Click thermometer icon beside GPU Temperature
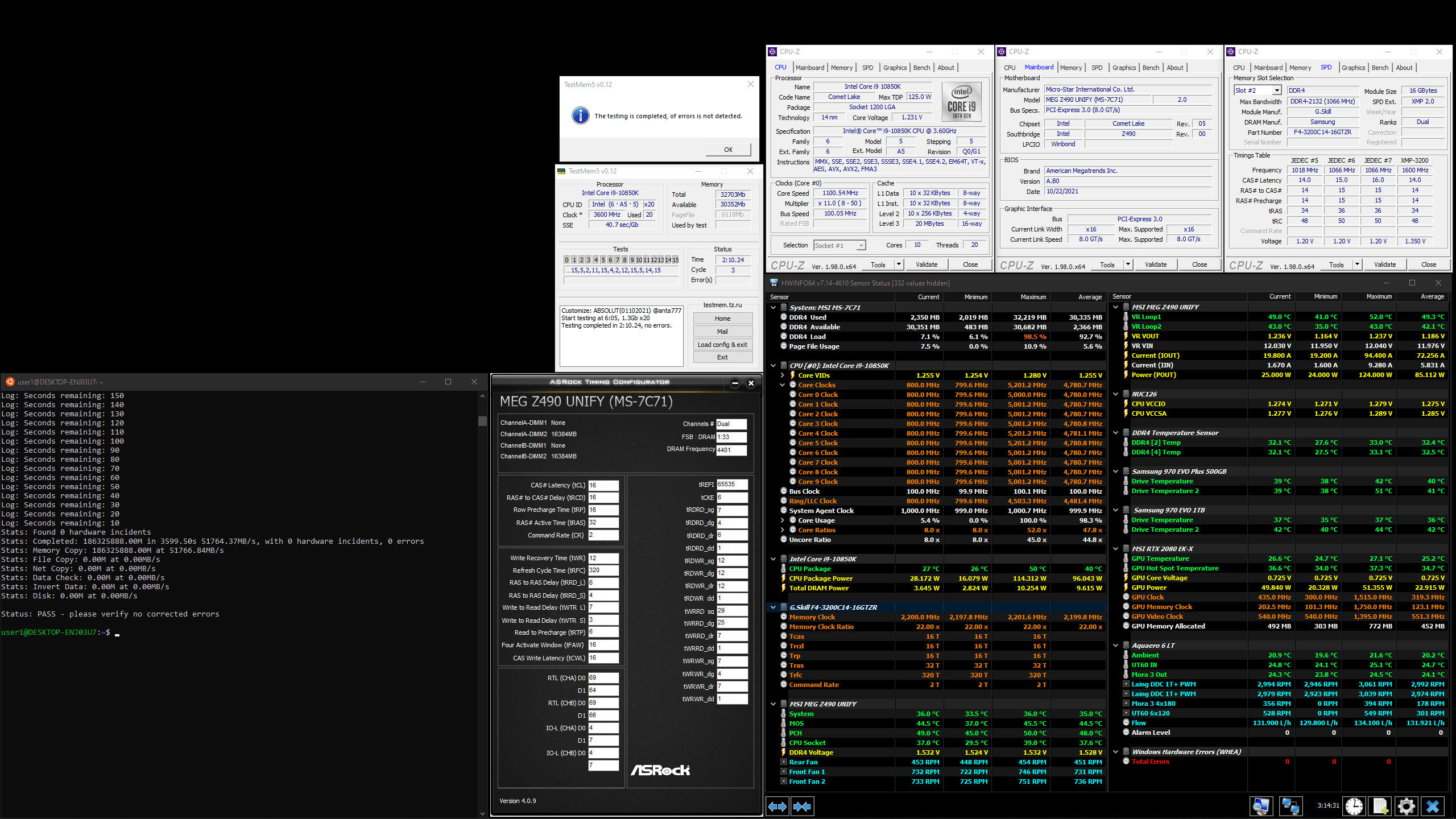 click(1126, 559)
